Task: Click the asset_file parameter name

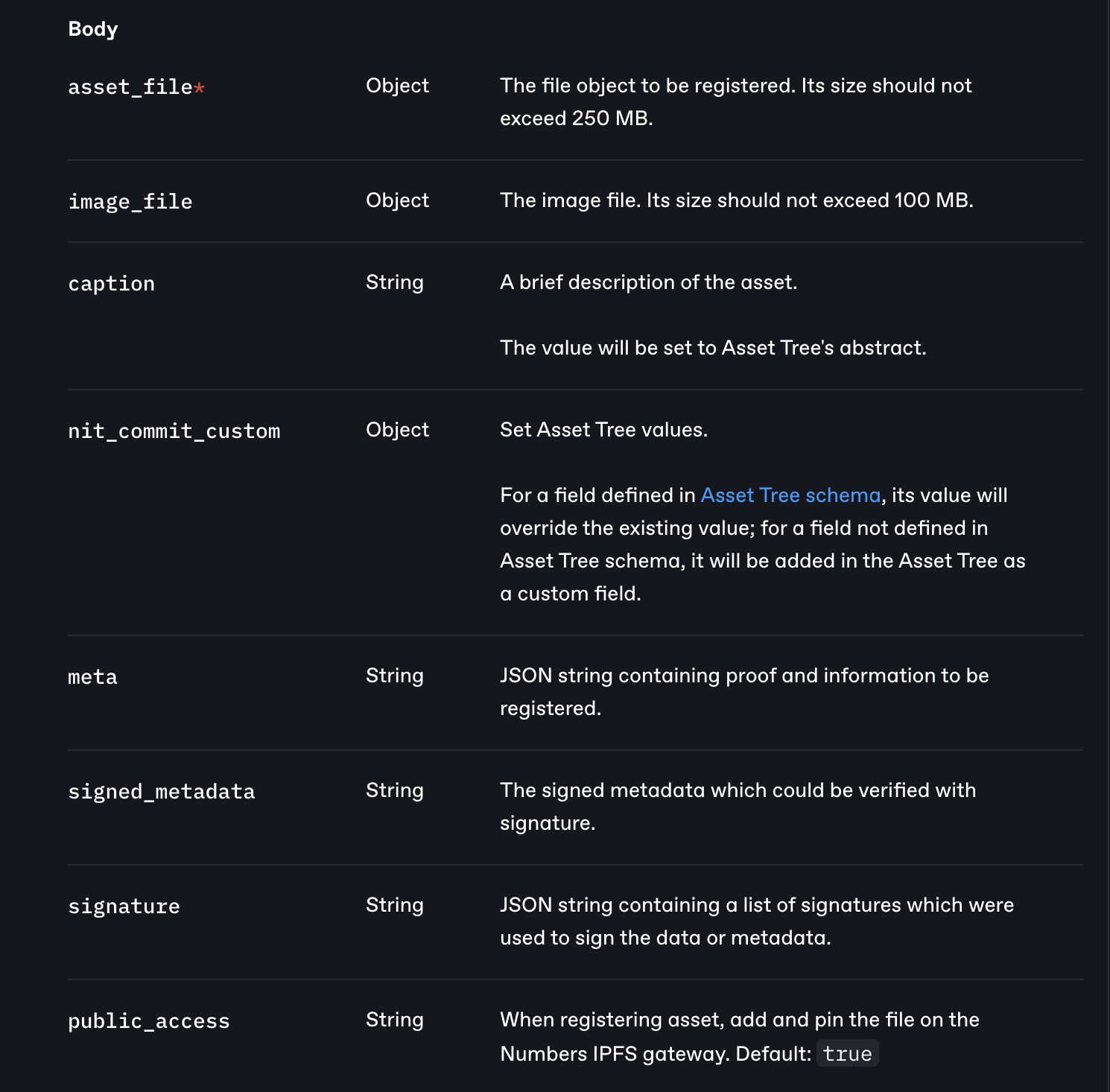Action: [130, 87]
